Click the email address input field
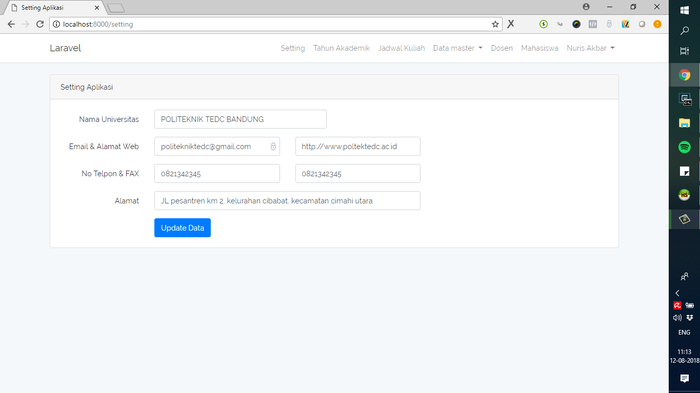Screen dimensions: 700x393 click(x=217, y=146)
